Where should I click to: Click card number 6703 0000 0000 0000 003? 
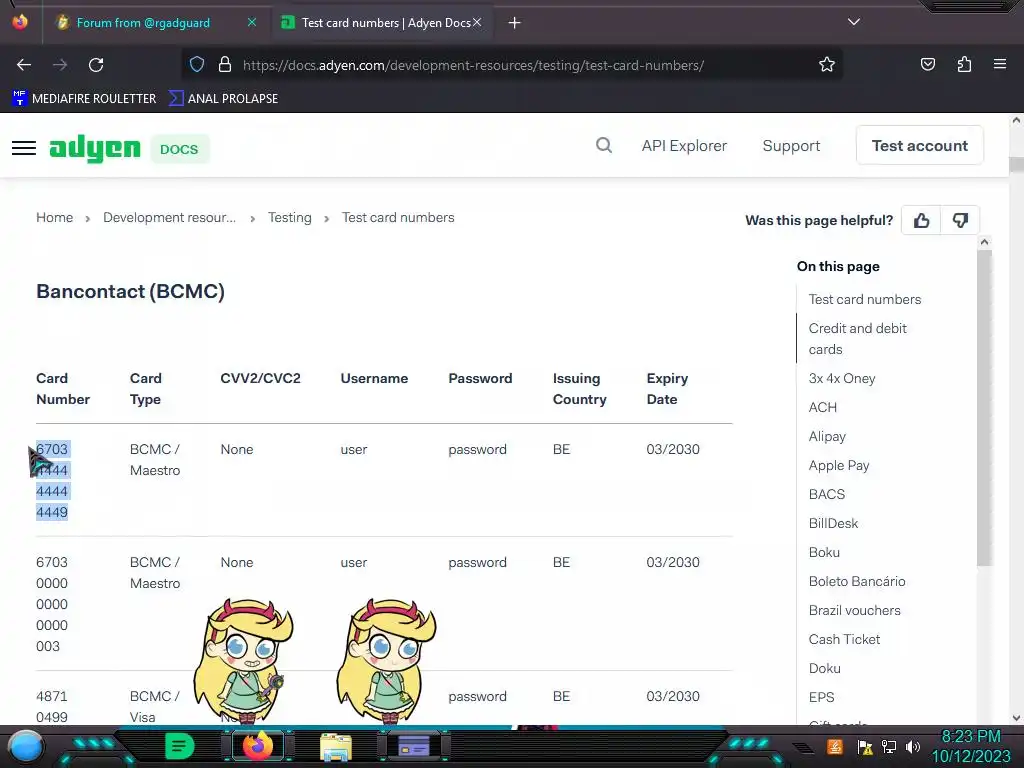point(52,604)
